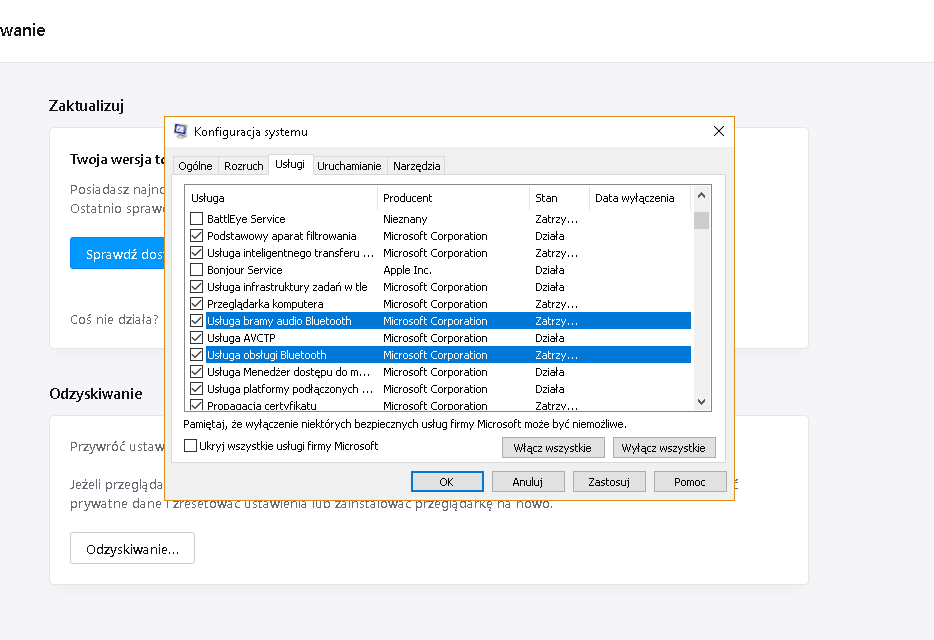Sort by Data wyłączenia column header

[634, 198]
